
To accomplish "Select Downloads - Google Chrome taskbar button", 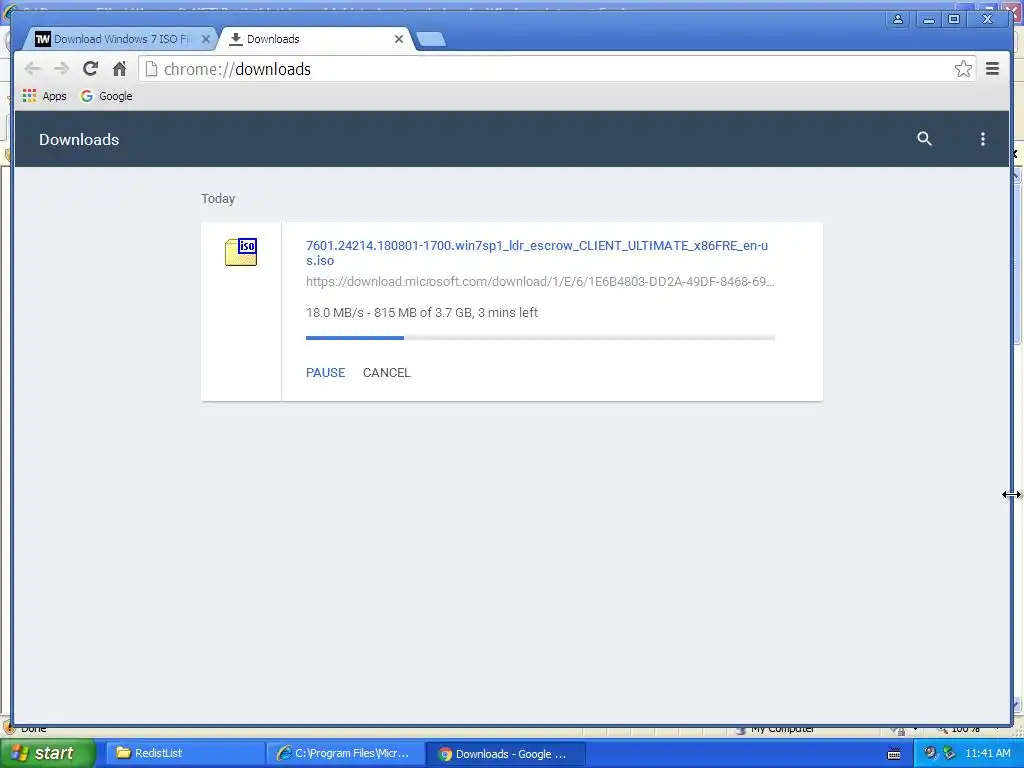I will click(505, 754).
